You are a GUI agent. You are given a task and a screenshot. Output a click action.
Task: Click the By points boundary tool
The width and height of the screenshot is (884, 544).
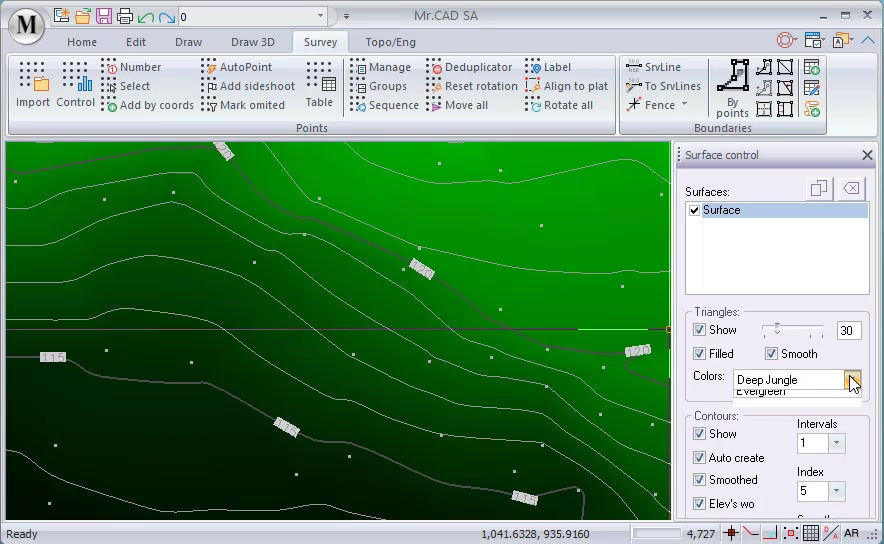[732, 89]
